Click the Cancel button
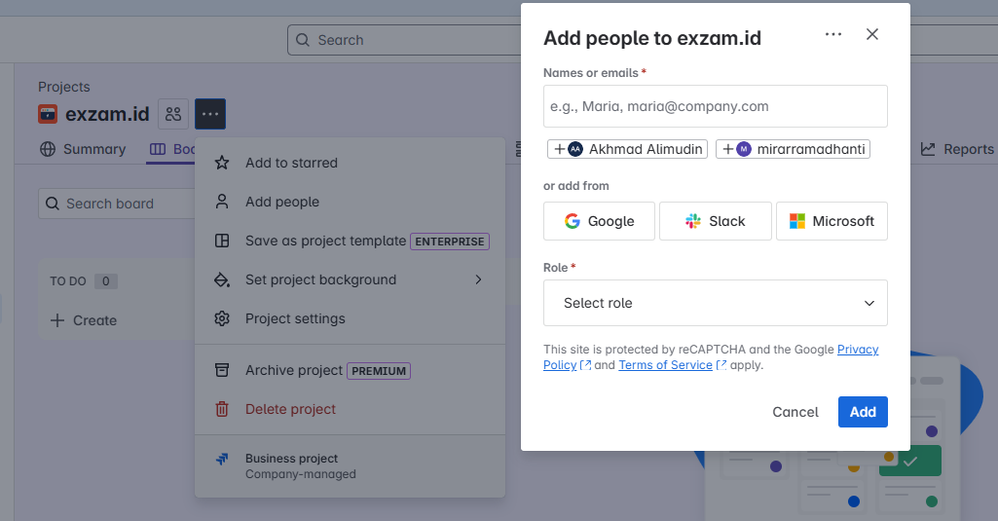998x521 pixels. tap(795, 412)
